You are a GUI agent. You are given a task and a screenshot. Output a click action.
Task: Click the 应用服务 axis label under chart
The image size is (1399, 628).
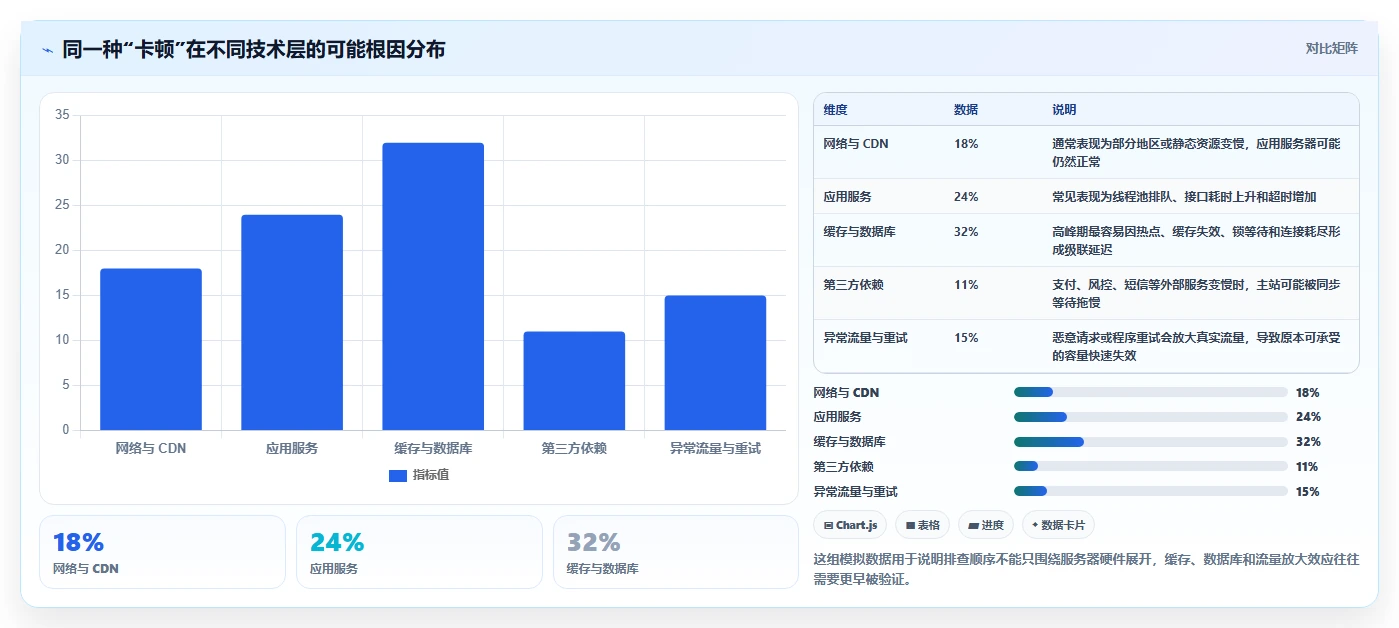(x=292, y=448)
